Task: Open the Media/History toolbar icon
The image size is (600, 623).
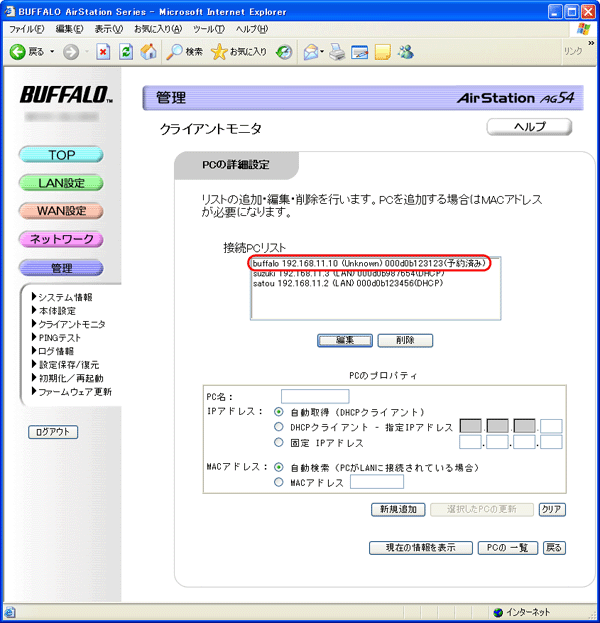Action: click(284, 52)
